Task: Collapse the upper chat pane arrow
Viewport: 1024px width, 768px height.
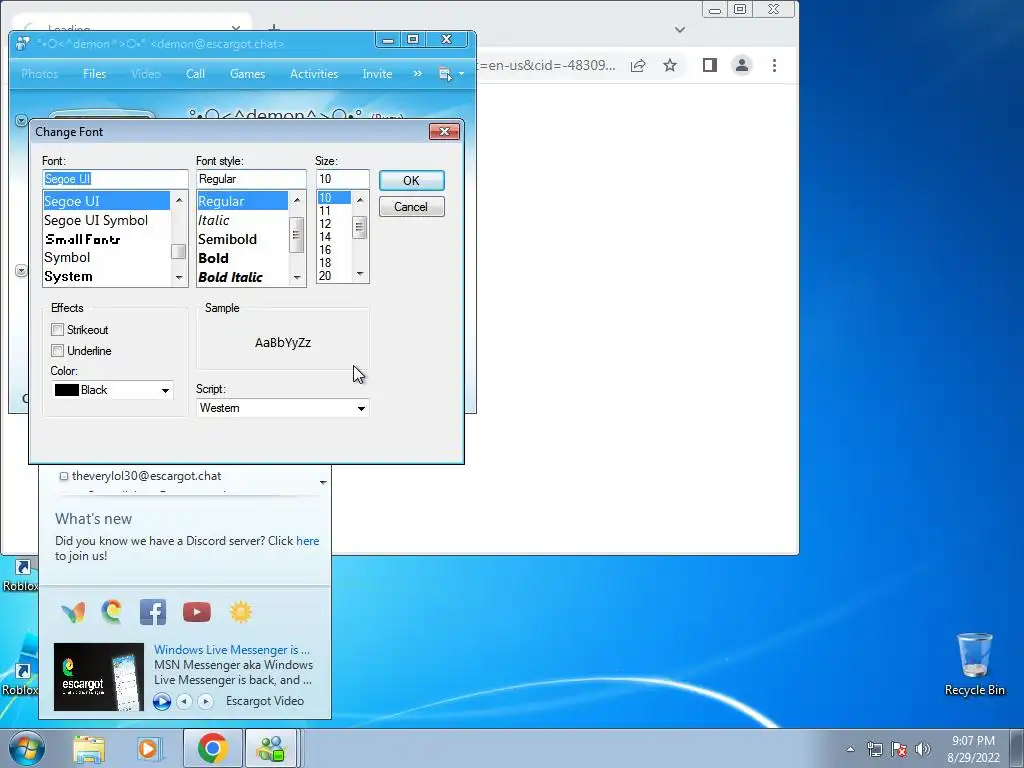Action: 21,121
